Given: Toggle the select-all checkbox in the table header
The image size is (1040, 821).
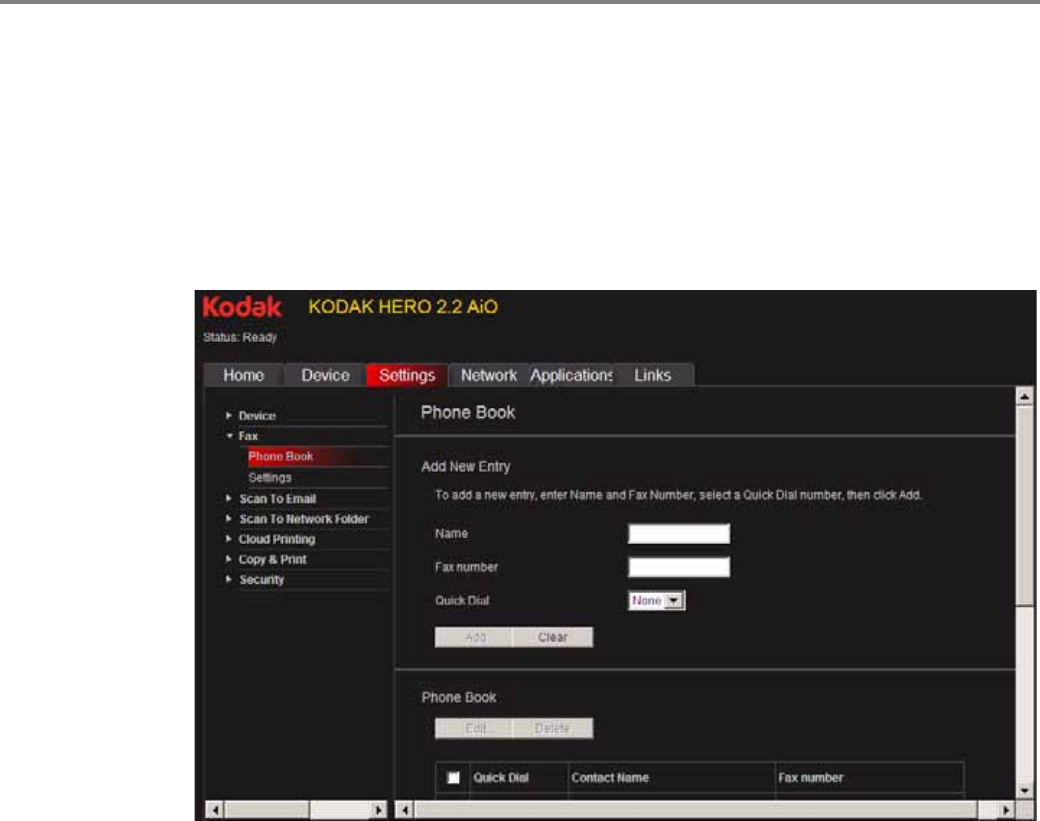Looking at the screenshot, I should coord(453,778).
